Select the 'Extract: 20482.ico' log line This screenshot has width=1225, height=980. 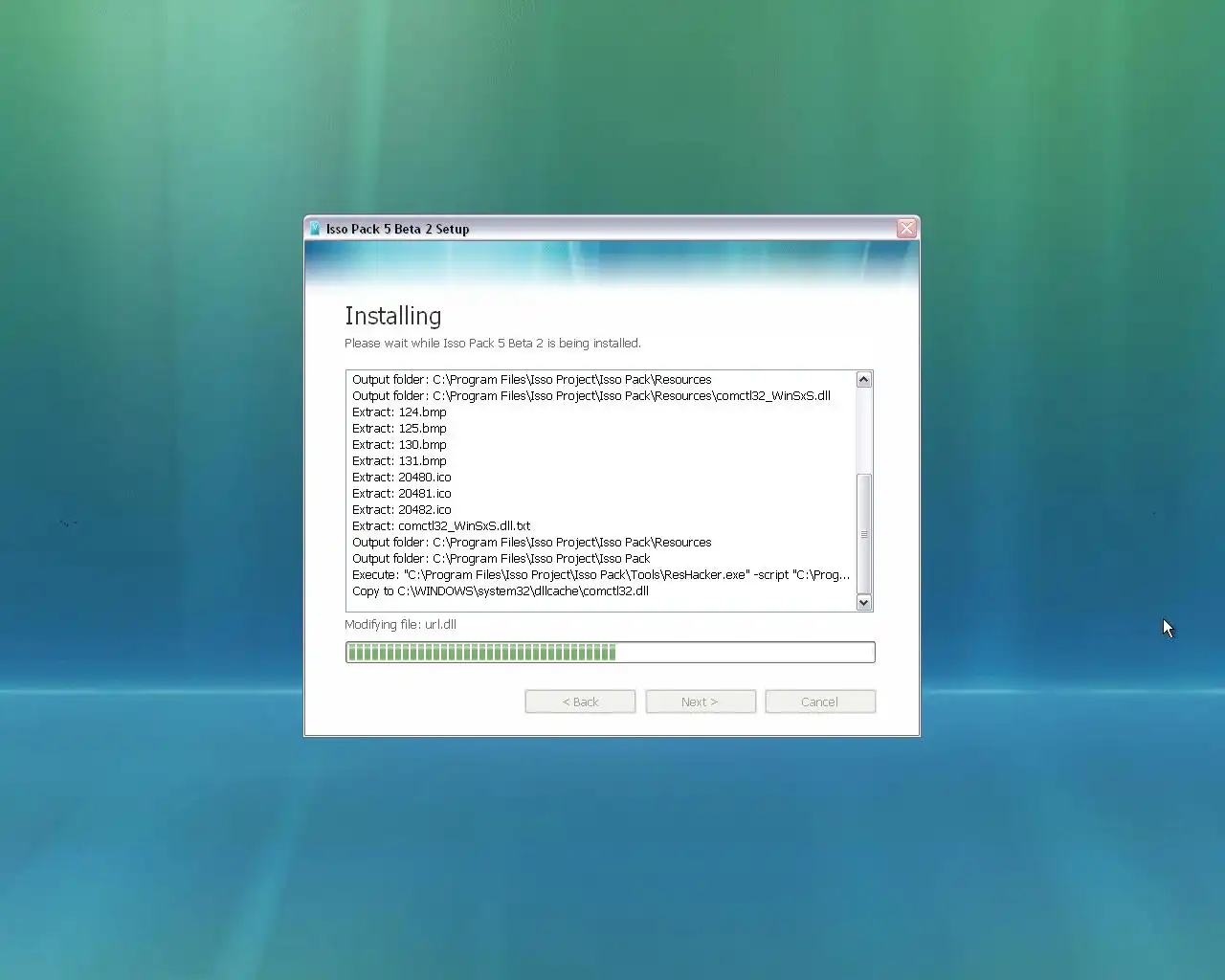click(402, 510)
